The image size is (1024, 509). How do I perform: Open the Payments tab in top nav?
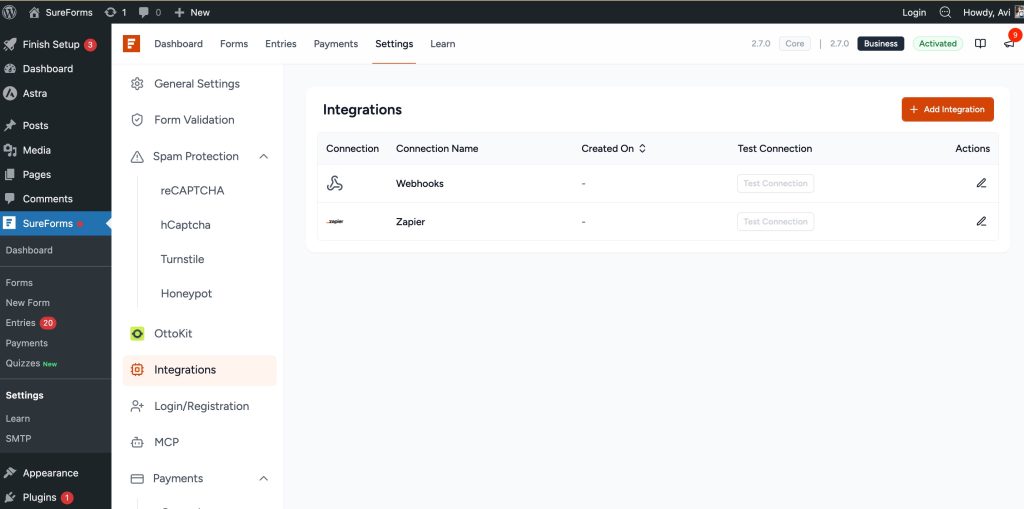(x=336, y=44)
